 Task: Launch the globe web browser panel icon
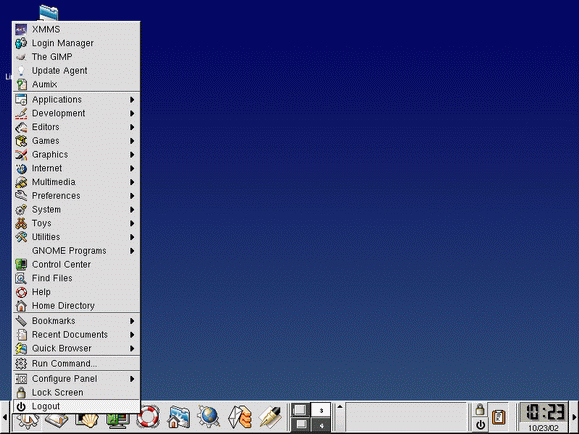209,417
